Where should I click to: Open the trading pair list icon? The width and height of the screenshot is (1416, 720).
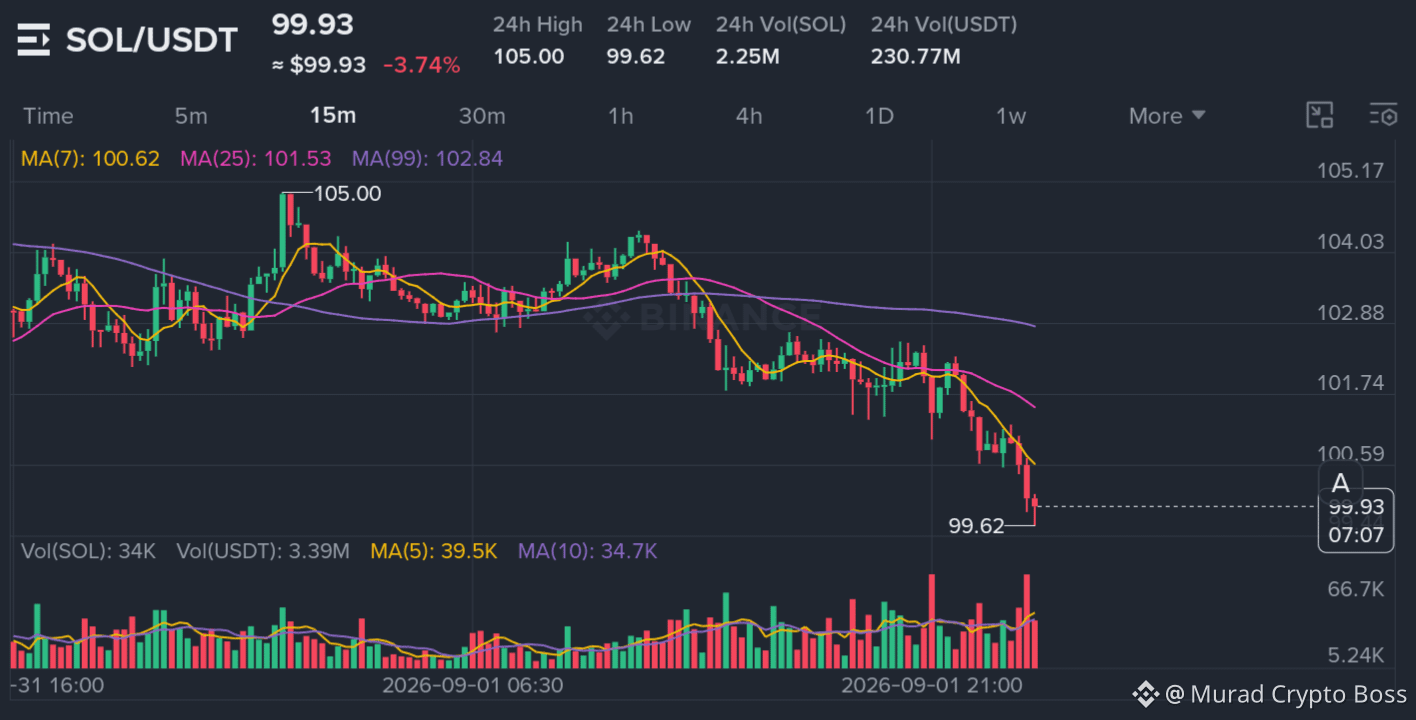(x=33, y=41)
